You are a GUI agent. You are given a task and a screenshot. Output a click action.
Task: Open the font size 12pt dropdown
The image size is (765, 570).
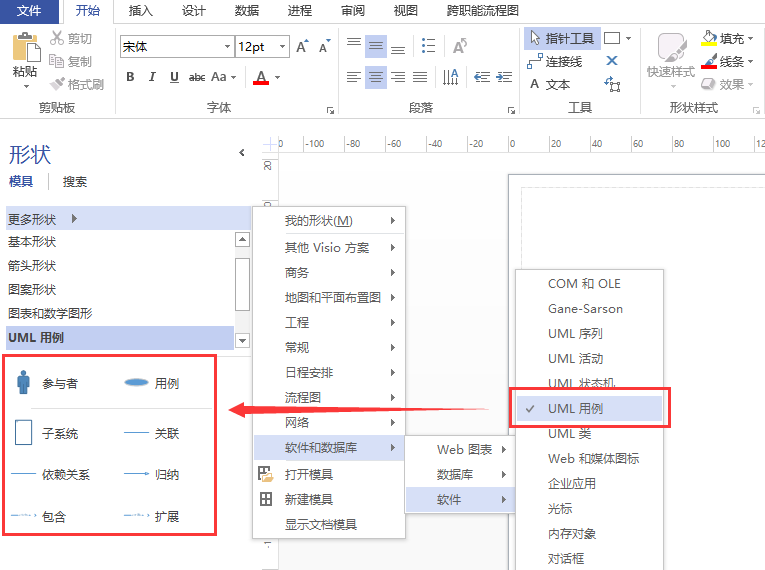point(284,47)
